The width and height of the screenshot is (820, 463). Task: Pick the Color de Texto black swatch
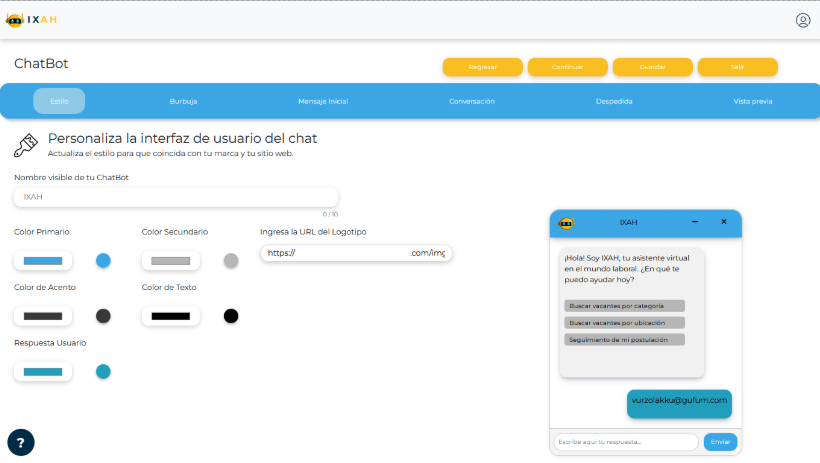170,316
